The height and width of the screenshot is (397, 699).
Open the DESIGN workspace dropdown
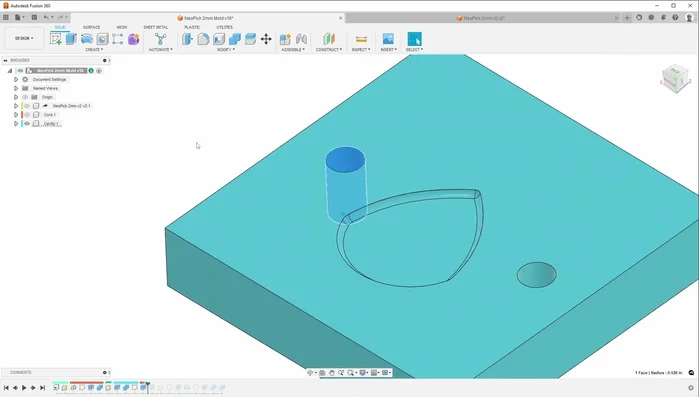point(24,38)
